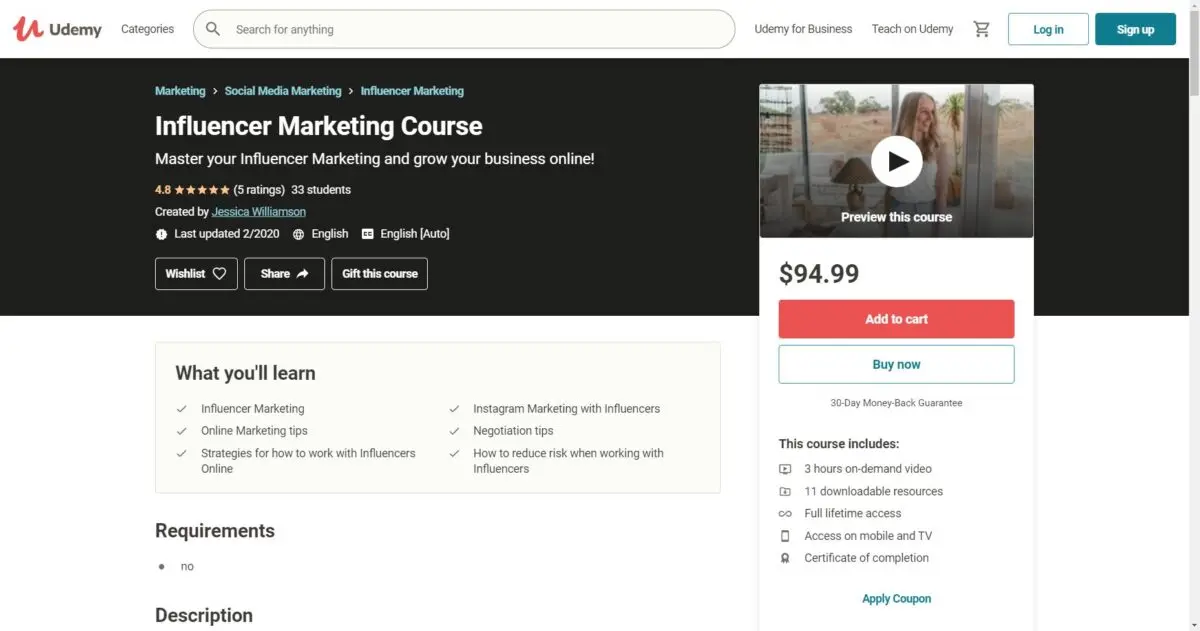Viewport: 1200px width, 631px height.
Task: Open the shopping cart icon
Action: pyautogui.click(x=981, y=29)
